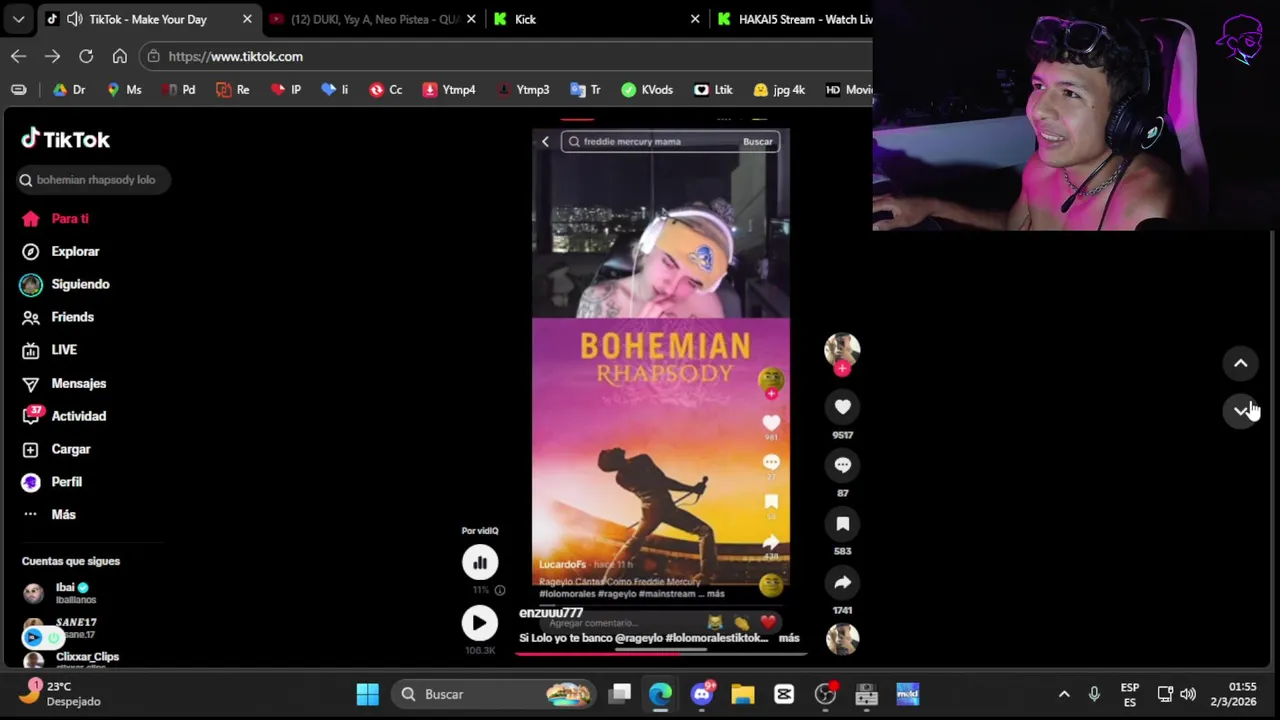This screenshot has height=720, width=1280.
Task: Click the TikTok logo
Action: click(x=66, y=139)
